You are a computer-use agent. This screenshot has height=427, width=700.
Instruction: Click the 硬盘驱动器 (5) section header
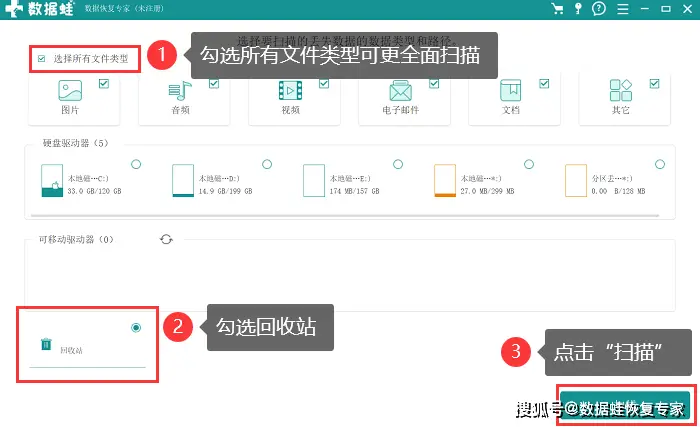(75, 143)
